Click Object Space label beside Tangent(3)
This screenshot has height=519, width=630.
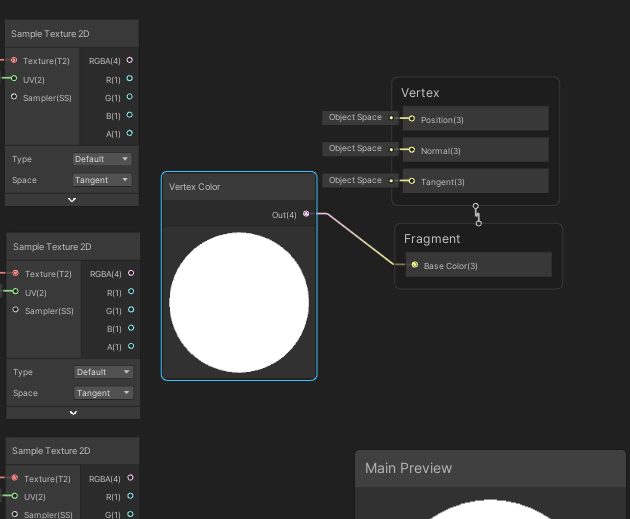[x=355, y=180]
